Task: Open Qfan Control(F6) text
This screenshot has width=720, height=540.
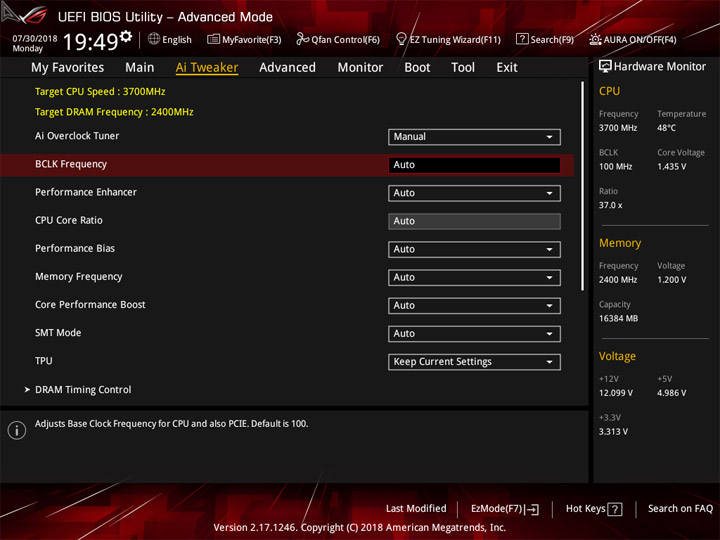Action: [345, 39]
